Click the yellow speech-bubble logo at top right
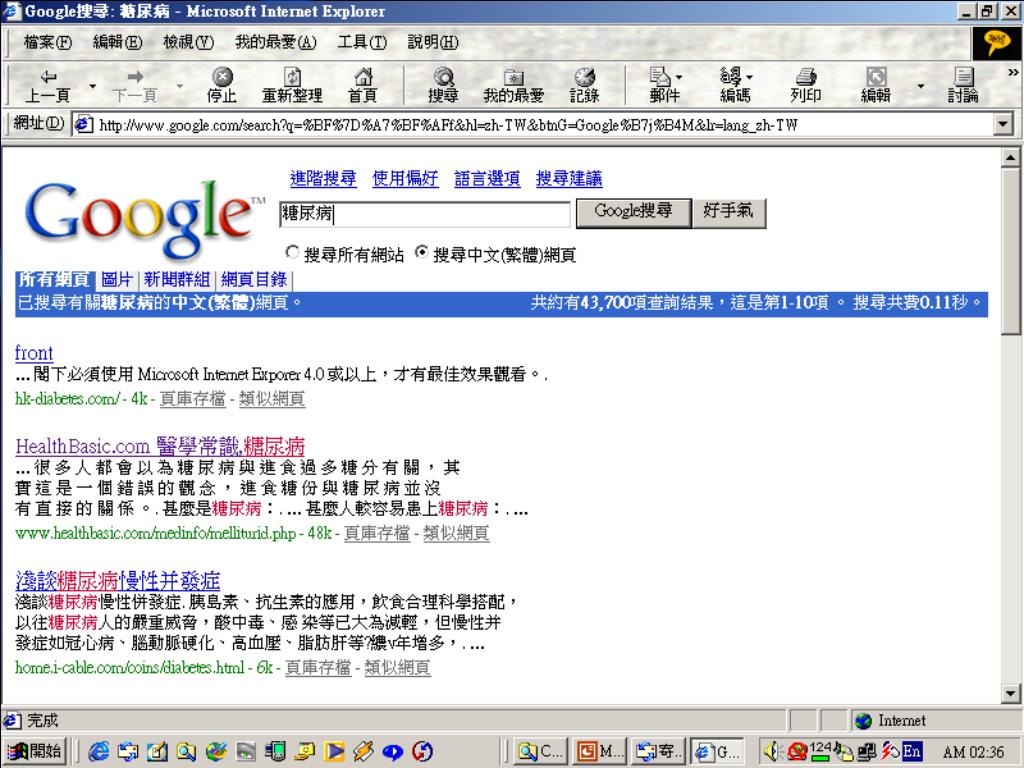The height and width of the screenshot is (768, 1024). (x=997, y=42)
